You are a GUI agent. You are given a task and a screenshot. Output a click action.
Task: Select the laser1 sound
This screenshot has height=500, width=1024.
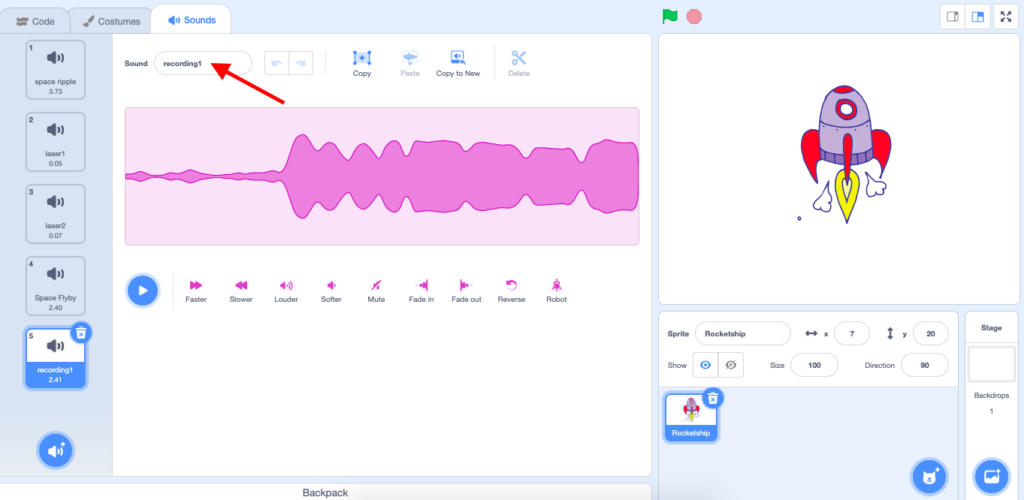(x=56, y=142)
